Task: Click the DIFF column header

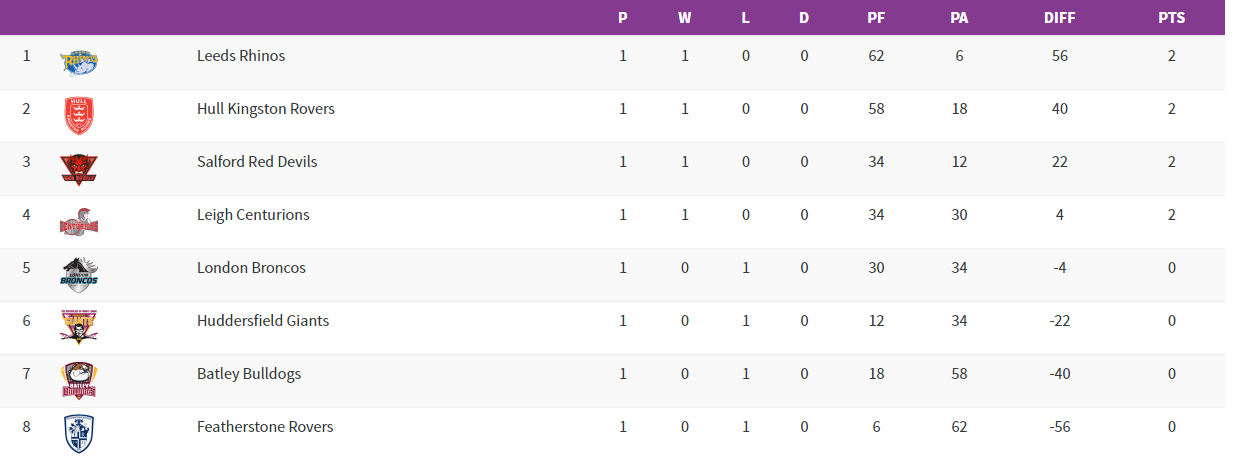Action: (1060, 18)
